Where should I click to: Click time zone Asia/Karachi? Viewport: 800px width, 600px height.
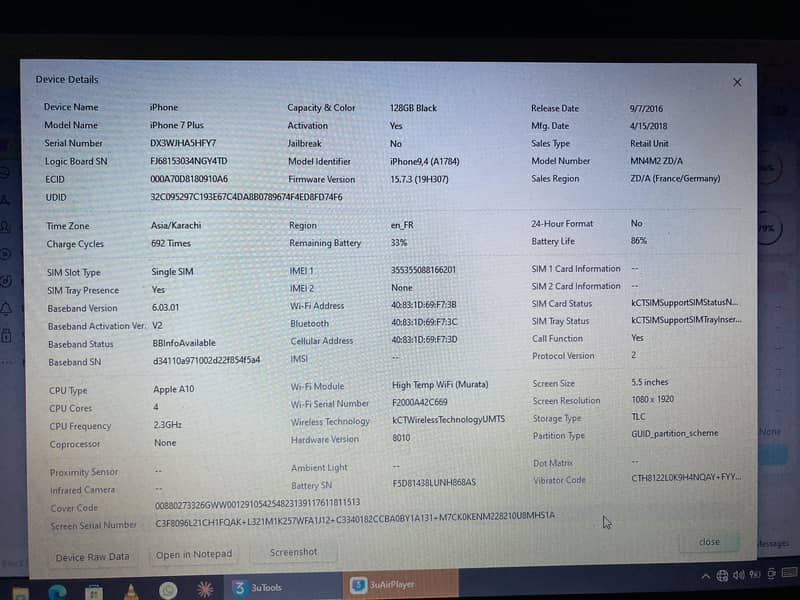point(176,226)
